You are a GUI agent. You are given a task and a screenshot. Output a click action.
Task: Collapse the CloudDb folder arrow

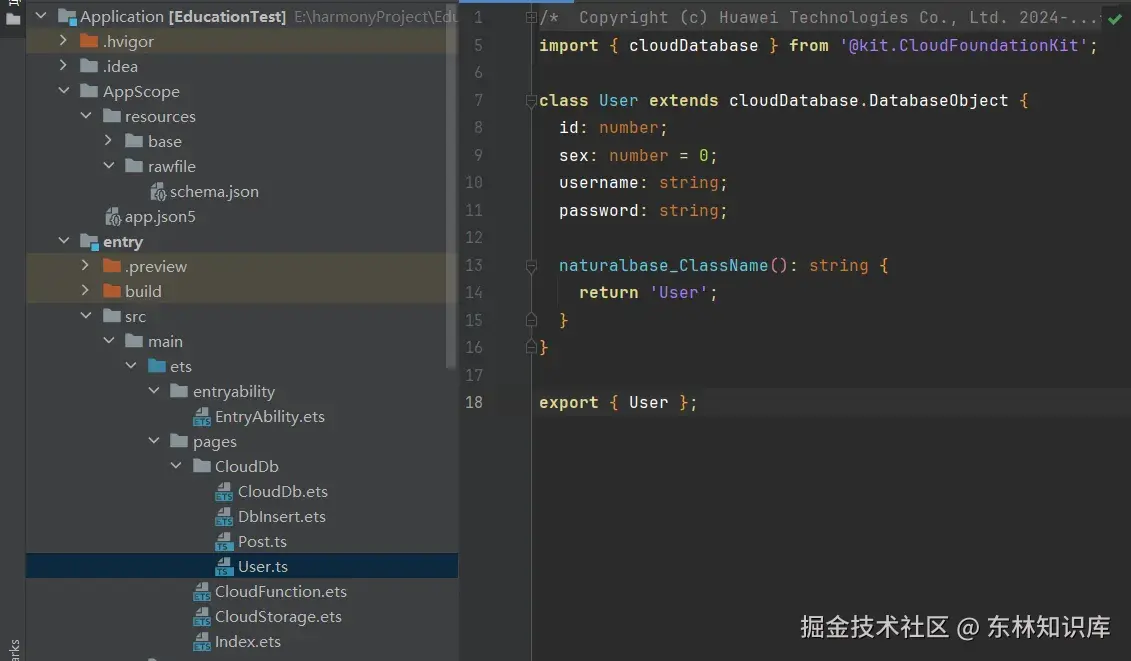click(x=176, y=466)
